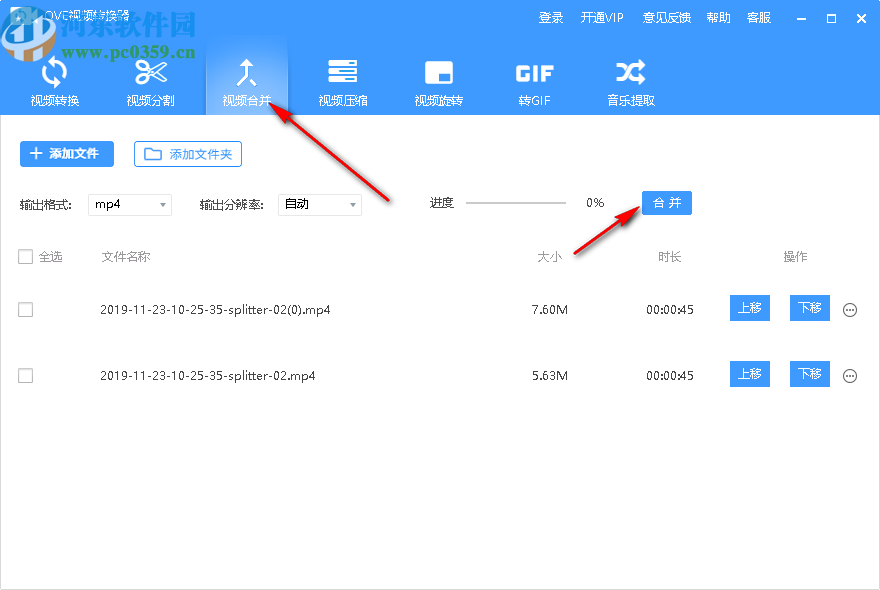Select the 视频旋转 rotation tool
The height and width of the screenshot is (590, 880).
(x=438, y=82)
